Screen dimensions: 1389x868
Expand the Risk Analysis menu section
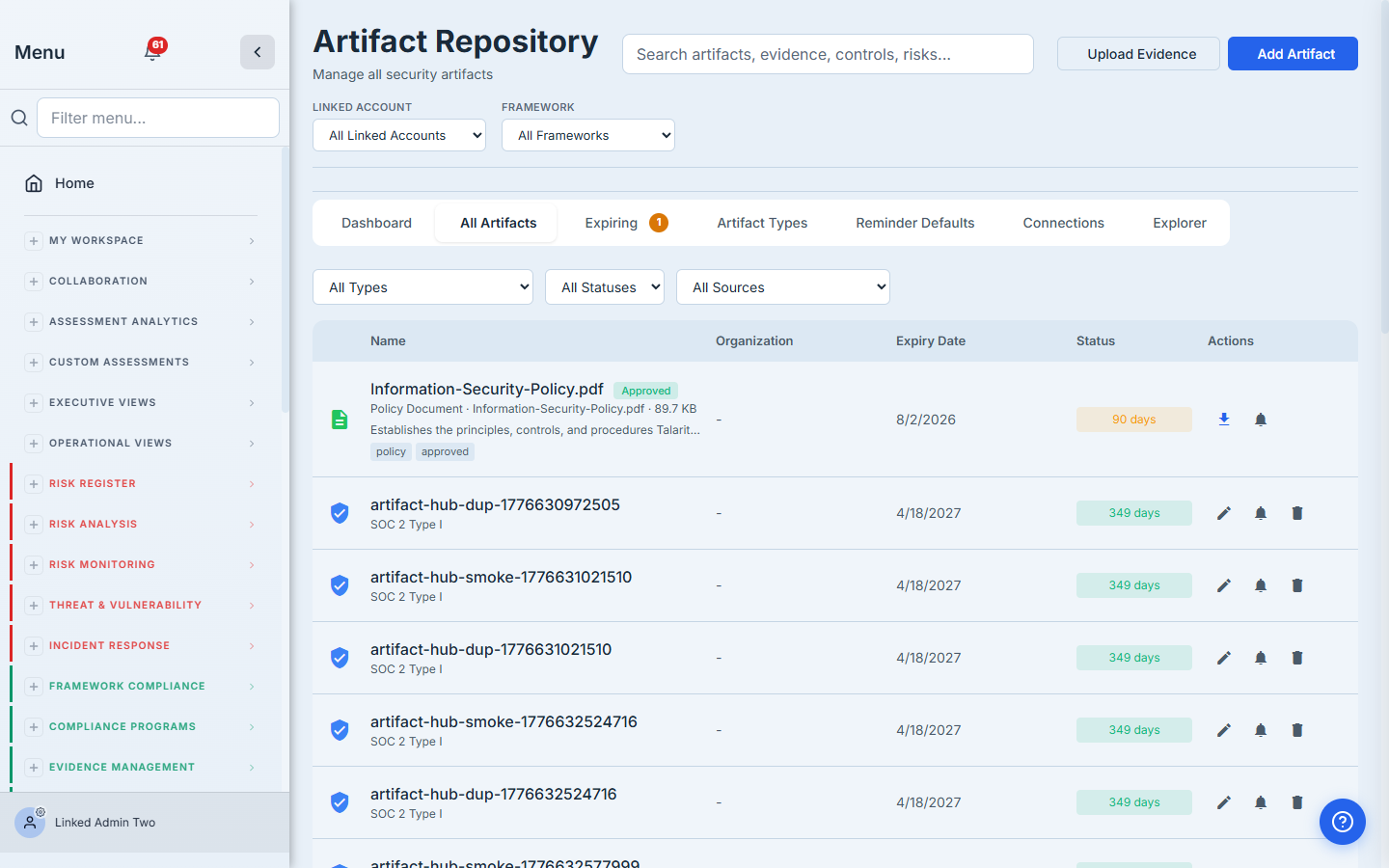point(141,525)
